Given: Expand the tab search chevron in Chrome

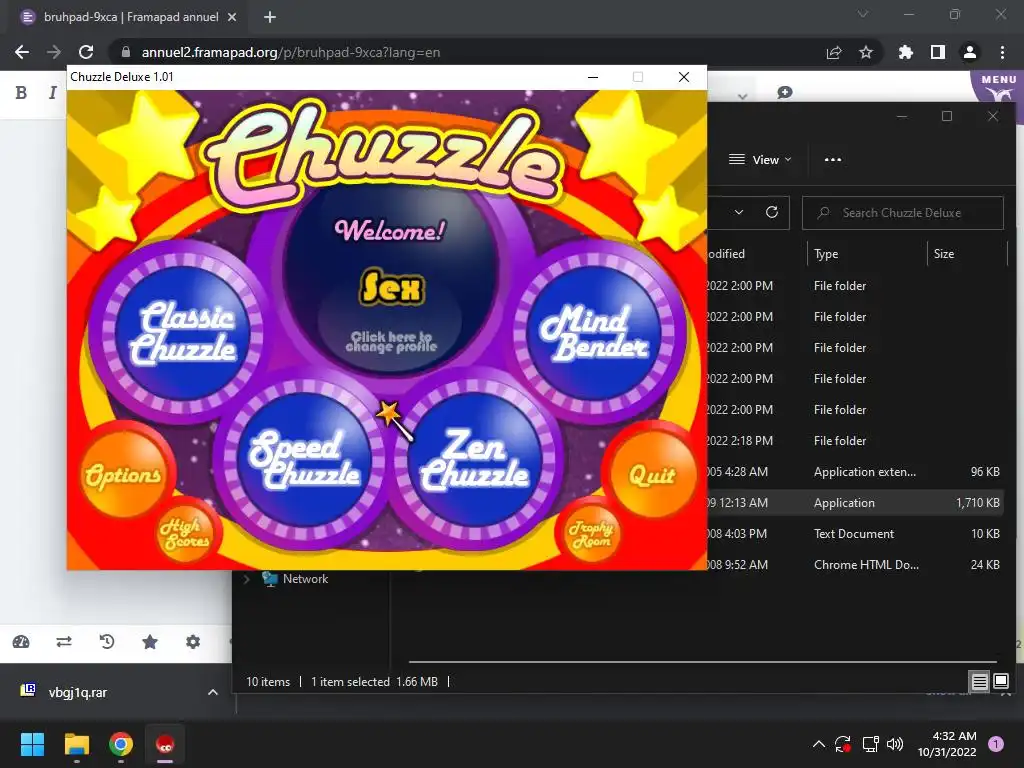Looking at the screenshot, I should [x=863, y=14].
